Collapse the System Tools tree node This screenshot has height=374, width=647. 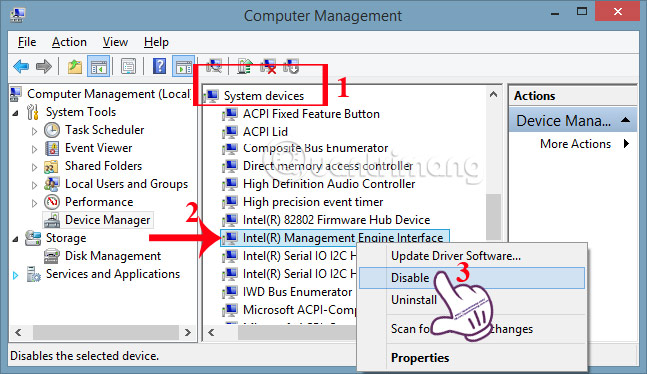pos(15,113)
